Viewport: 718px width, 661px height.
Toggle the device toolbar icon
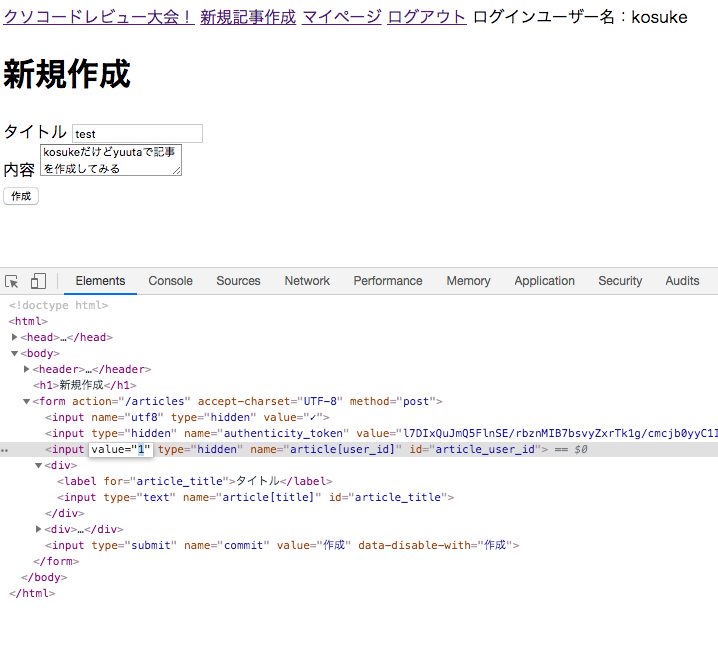point(38,281)
